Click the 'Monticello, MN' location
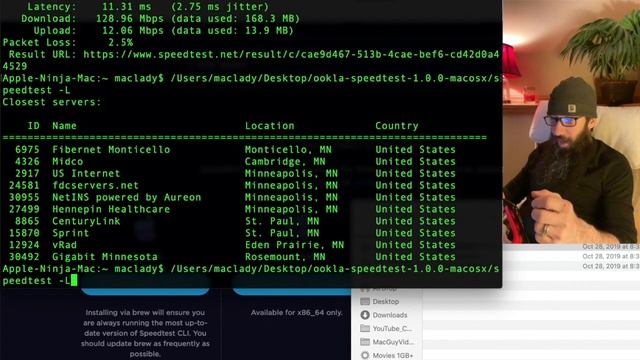This screenshot has width=640, height=360. [x=288, y=150]
